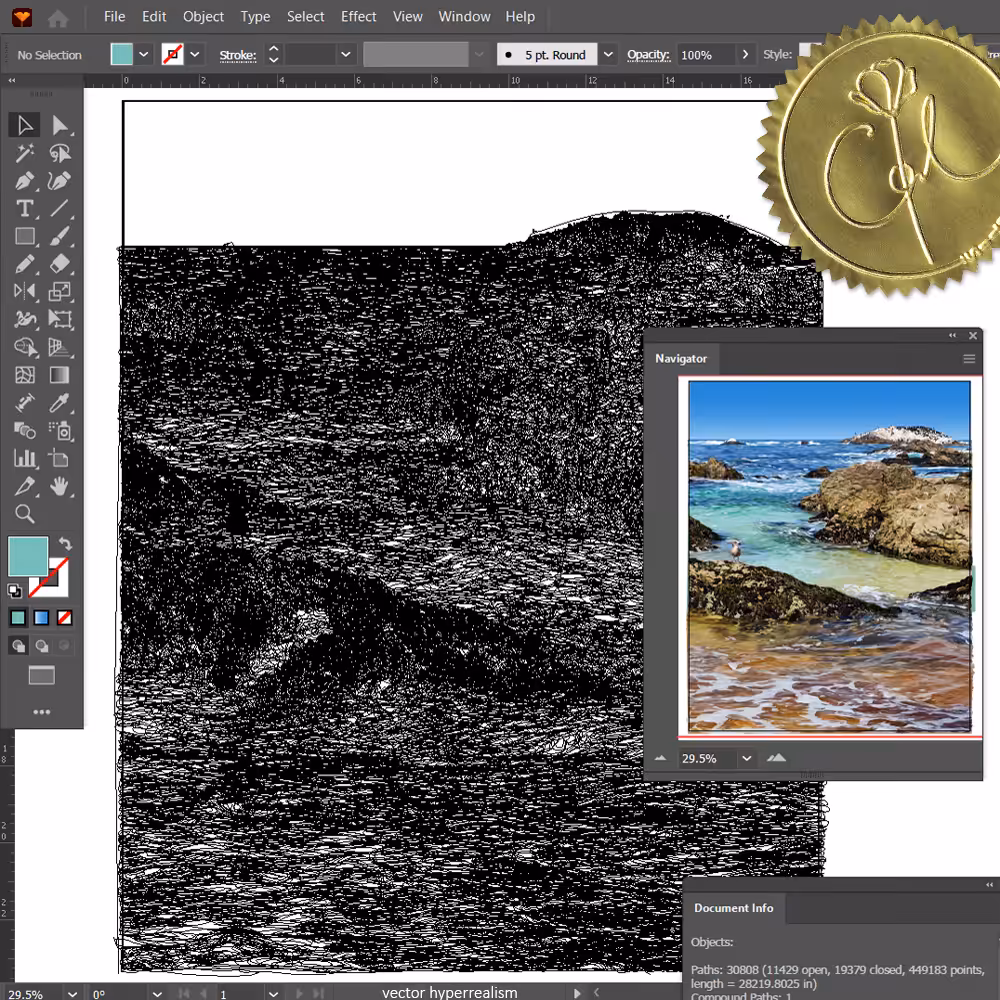Screen dimensions: 1000x1000
Task: Switch to the Document Info tab
Action: tap(733, 908)
